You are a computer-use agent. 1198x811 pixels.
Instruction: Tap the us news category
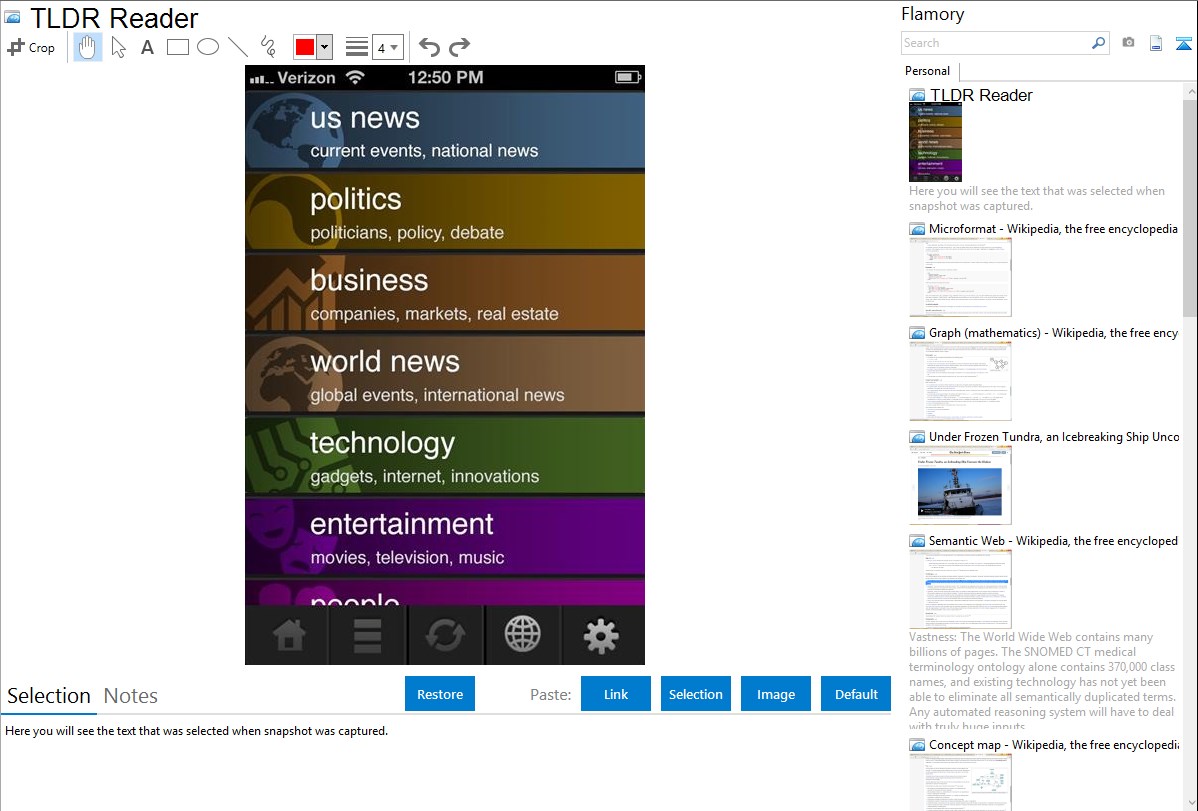point(445,131)
